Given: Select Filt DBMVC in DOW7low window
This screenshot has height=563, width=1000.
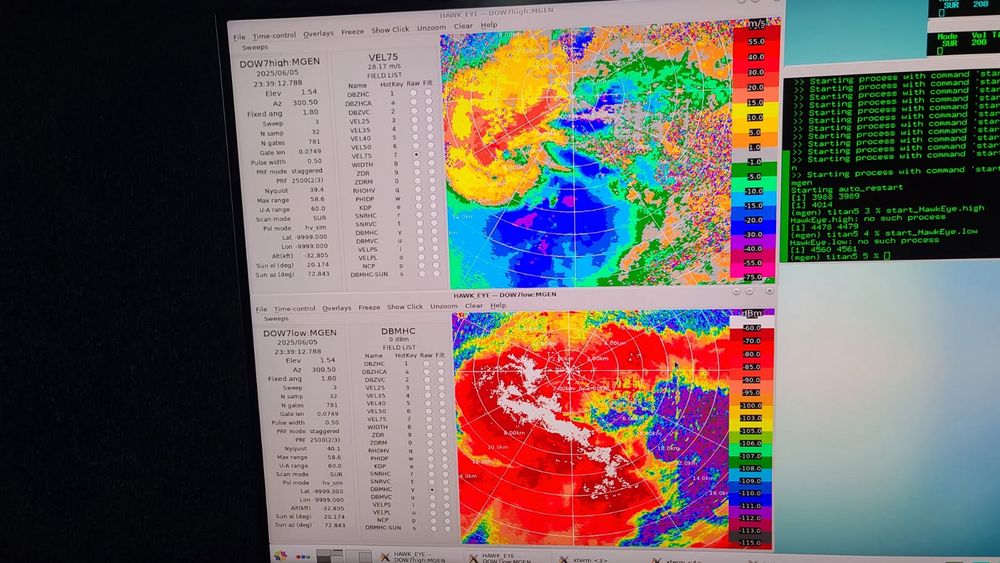Looking at the screenshot, I should [x=446, y=497].
